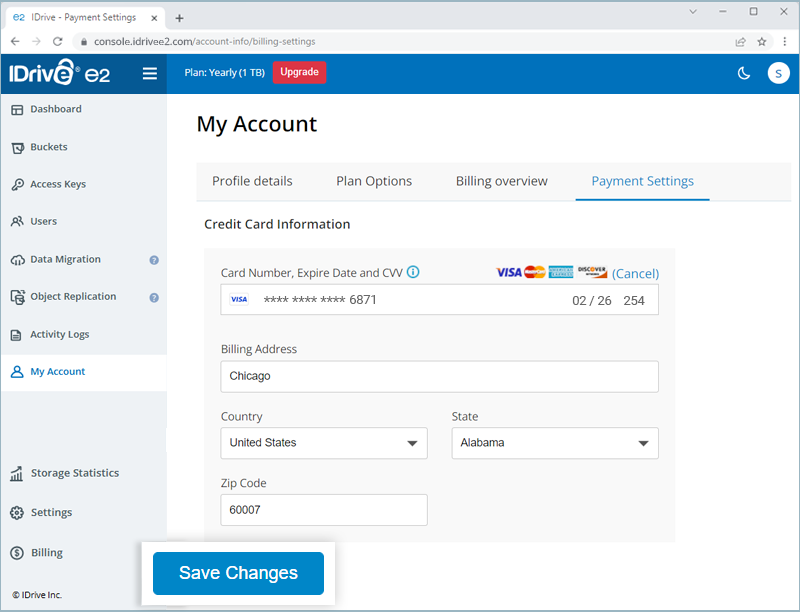Click Data Migration help icon

(154, 260)
